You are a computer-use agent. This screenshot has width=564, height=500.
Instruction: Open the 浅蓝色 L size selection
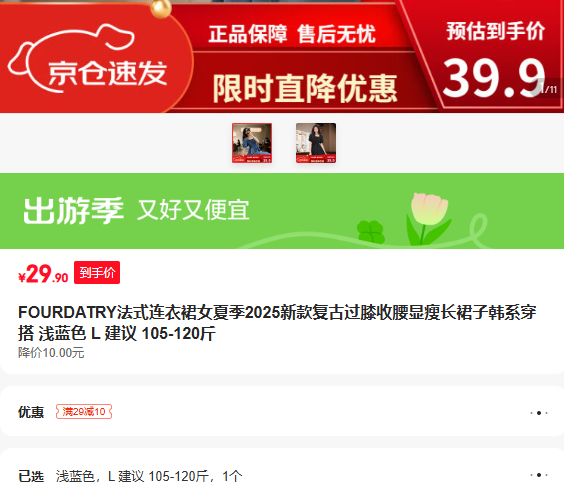[149, 476]
